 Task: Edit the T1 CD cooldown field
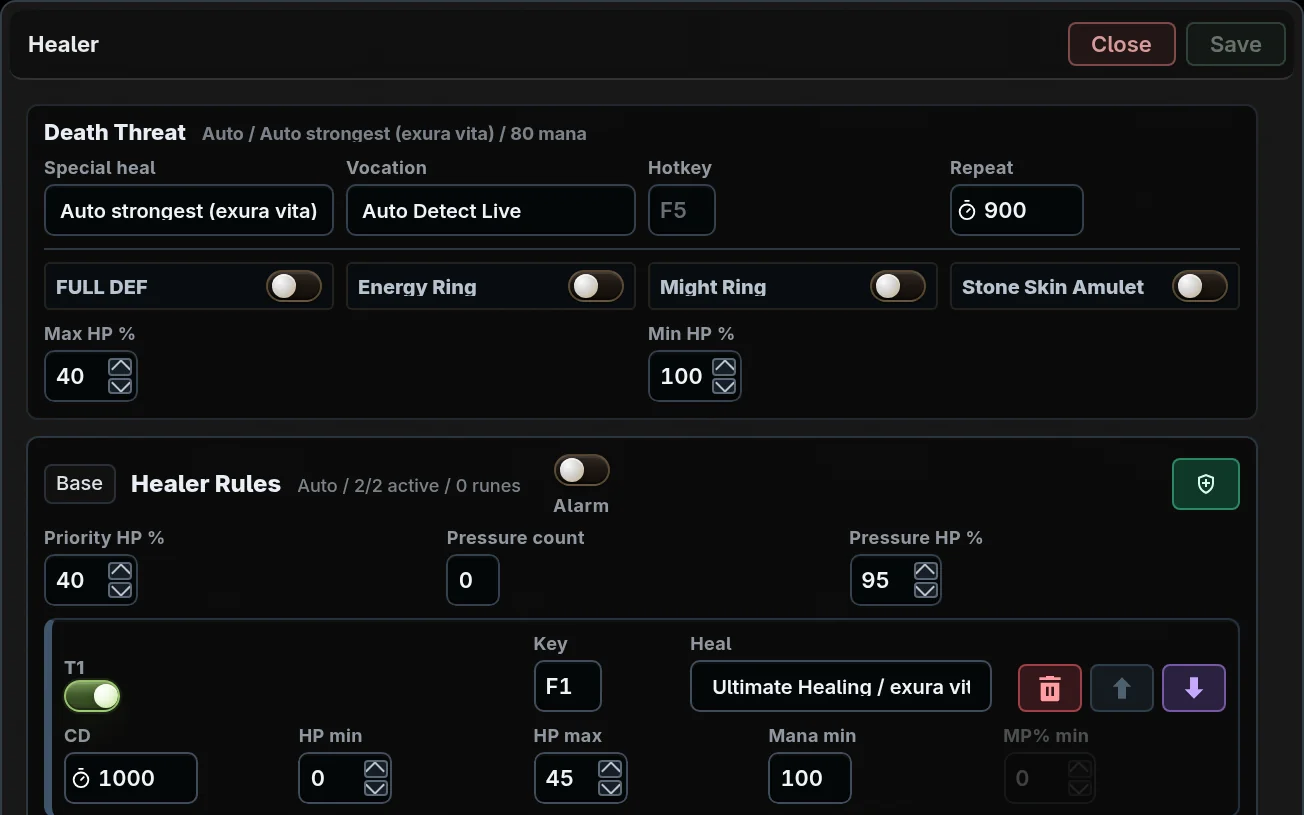tap(131, 778)
